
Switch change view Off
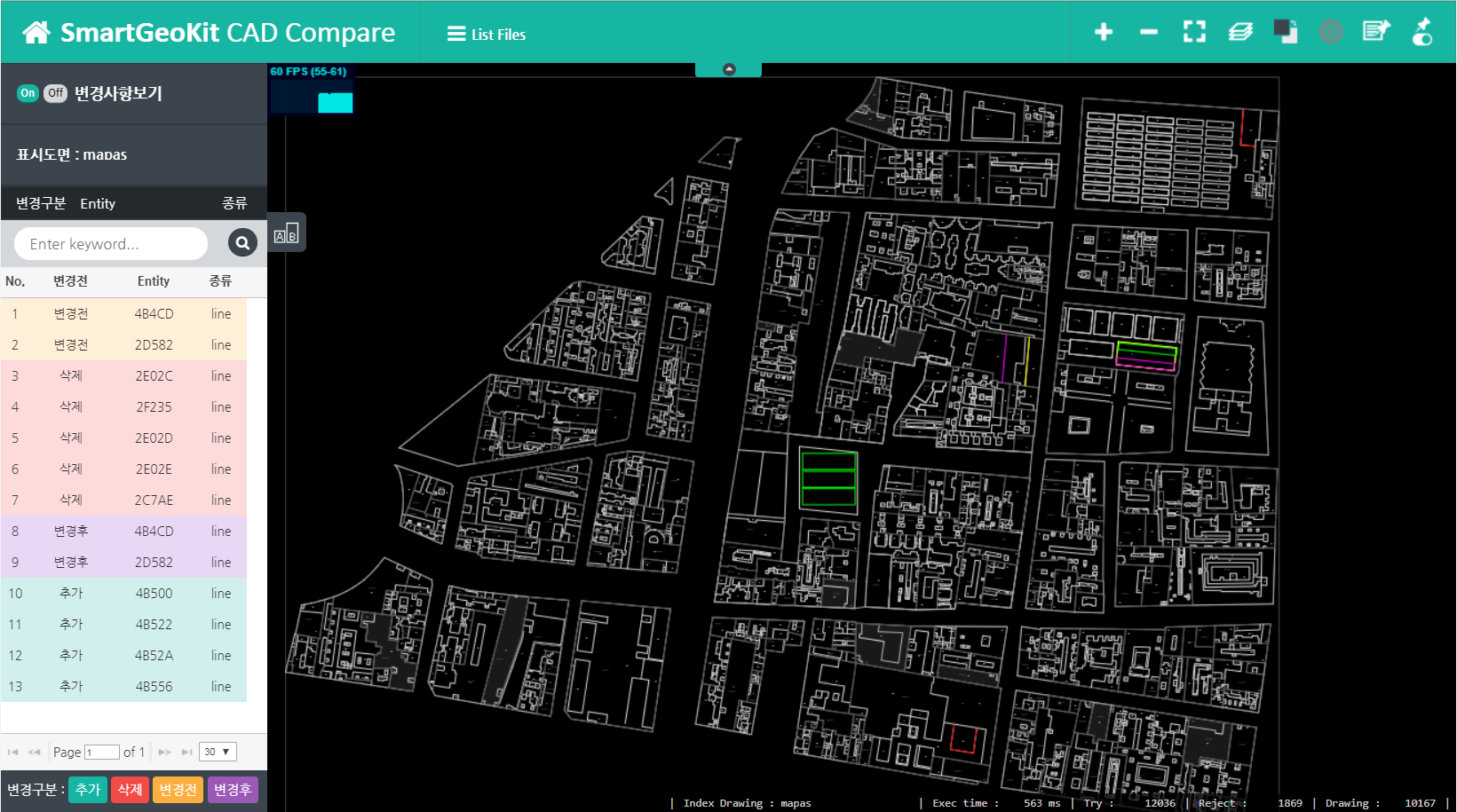55,93
